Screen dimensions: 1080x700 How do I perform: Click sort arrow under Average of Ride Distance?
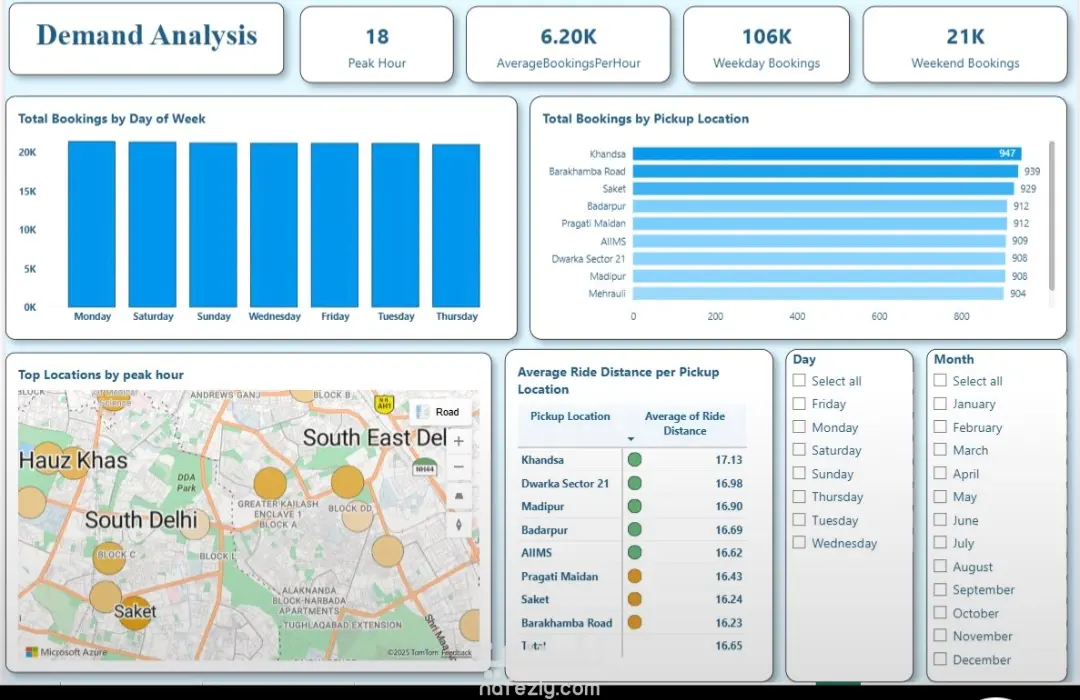click(630, 439)
